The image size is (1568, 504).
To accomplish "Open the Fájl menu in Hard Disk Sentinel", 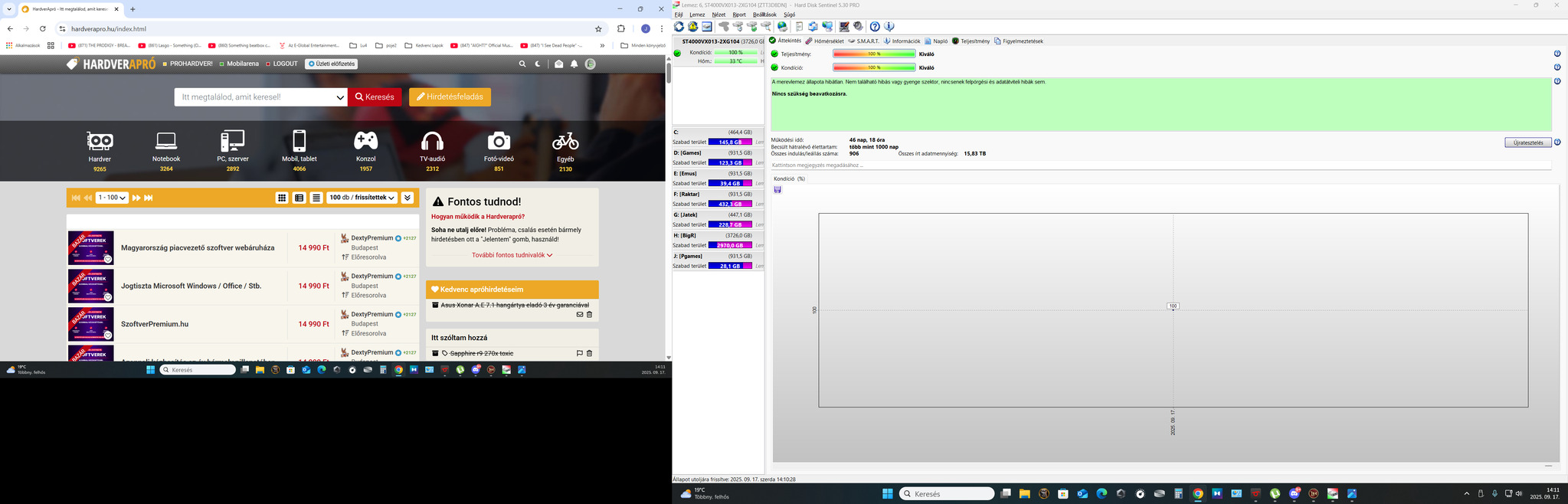I will coord(678,15).
